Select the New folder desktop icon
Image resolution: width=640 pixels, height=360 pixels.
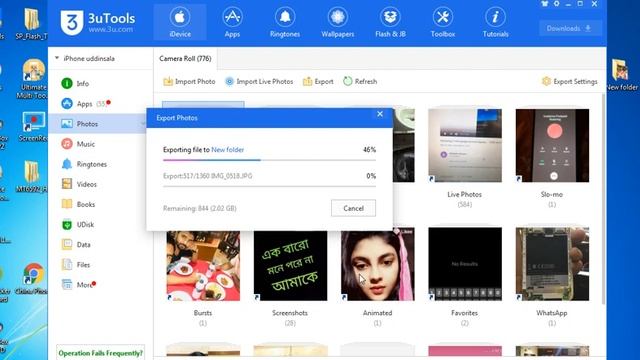[x=622, y=74]
